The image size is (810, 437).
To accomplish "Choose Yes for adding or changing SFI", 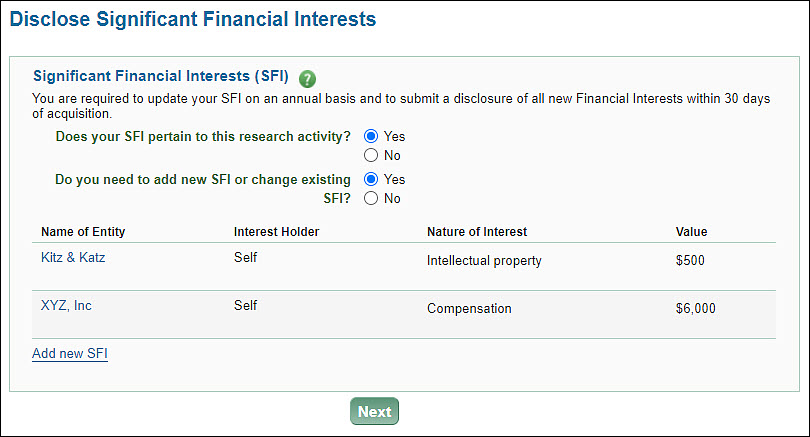I will (371, 179).
